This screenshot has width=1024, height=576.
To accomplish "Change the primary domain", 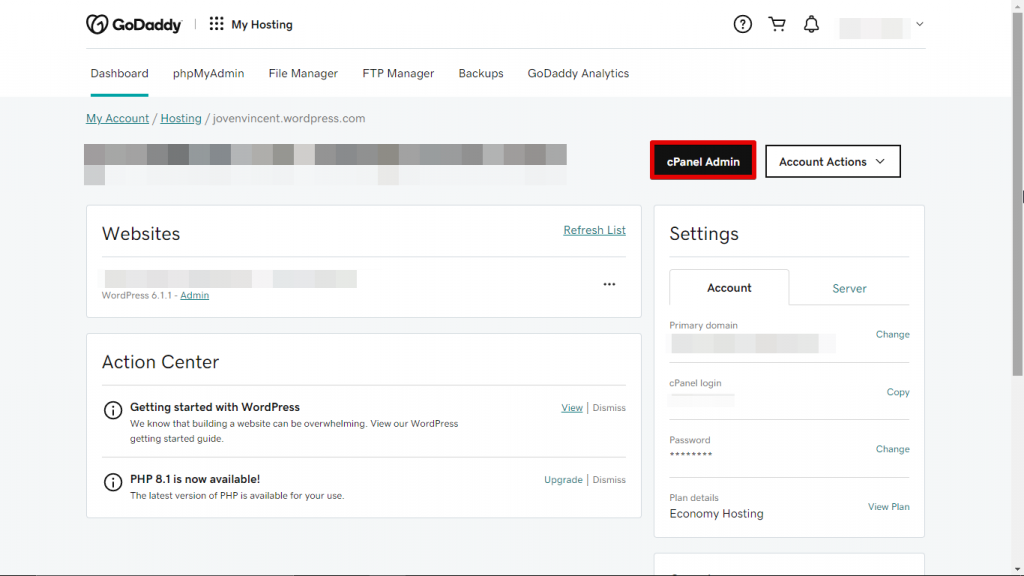I will pyautogui.click(x=892, y=334).
